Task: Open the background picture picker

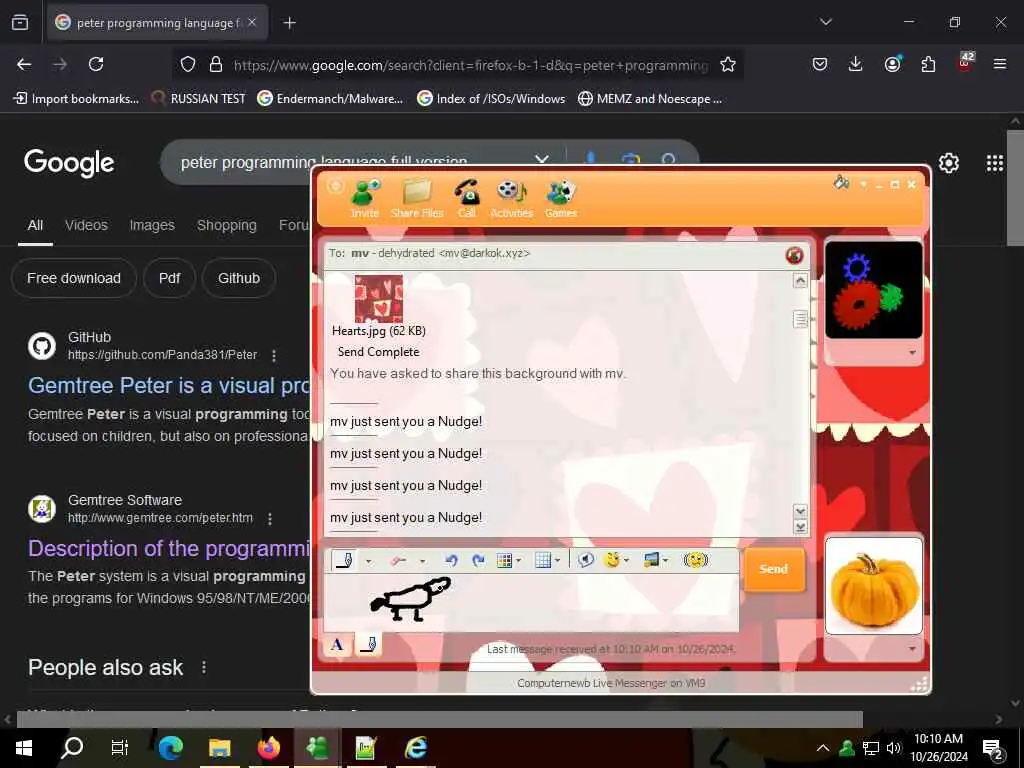Action: point(651,560)
